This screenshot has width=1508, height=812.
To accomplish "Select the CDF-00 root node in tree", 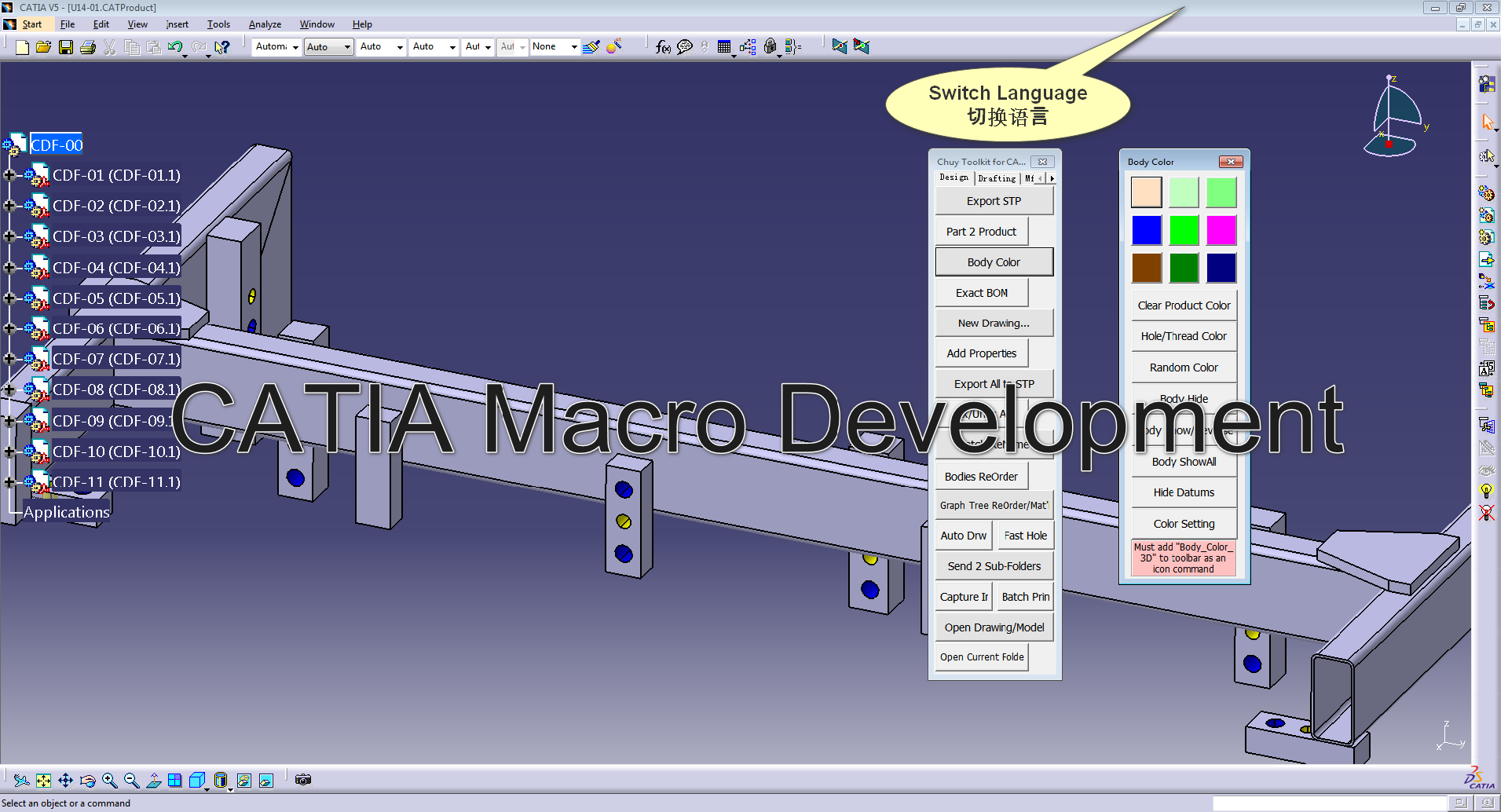I will (x=57, y=145).
